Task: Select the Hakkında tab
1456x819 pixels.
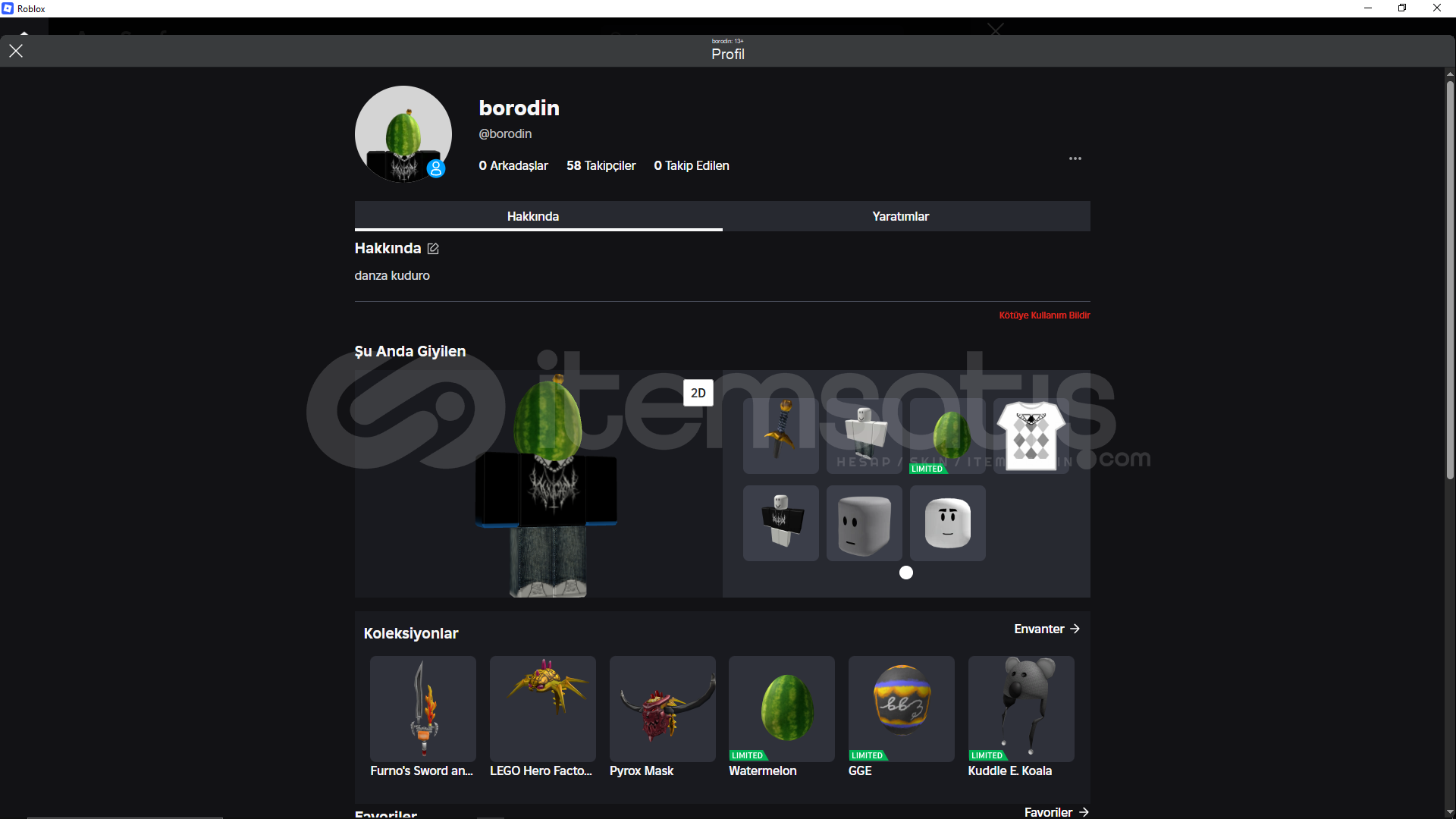Action: [538, 216]
